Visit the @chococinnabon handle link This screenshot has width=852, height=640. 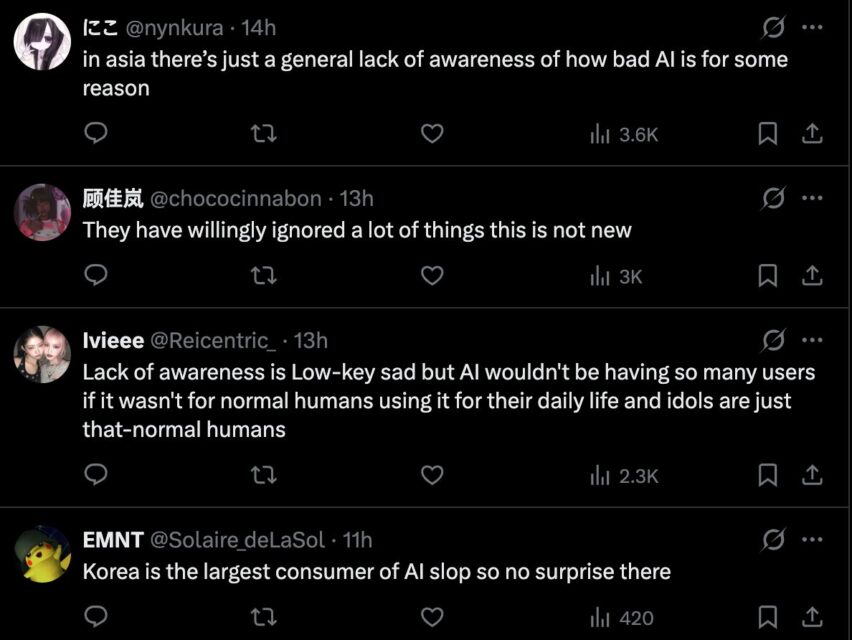[x=236, y=198]
